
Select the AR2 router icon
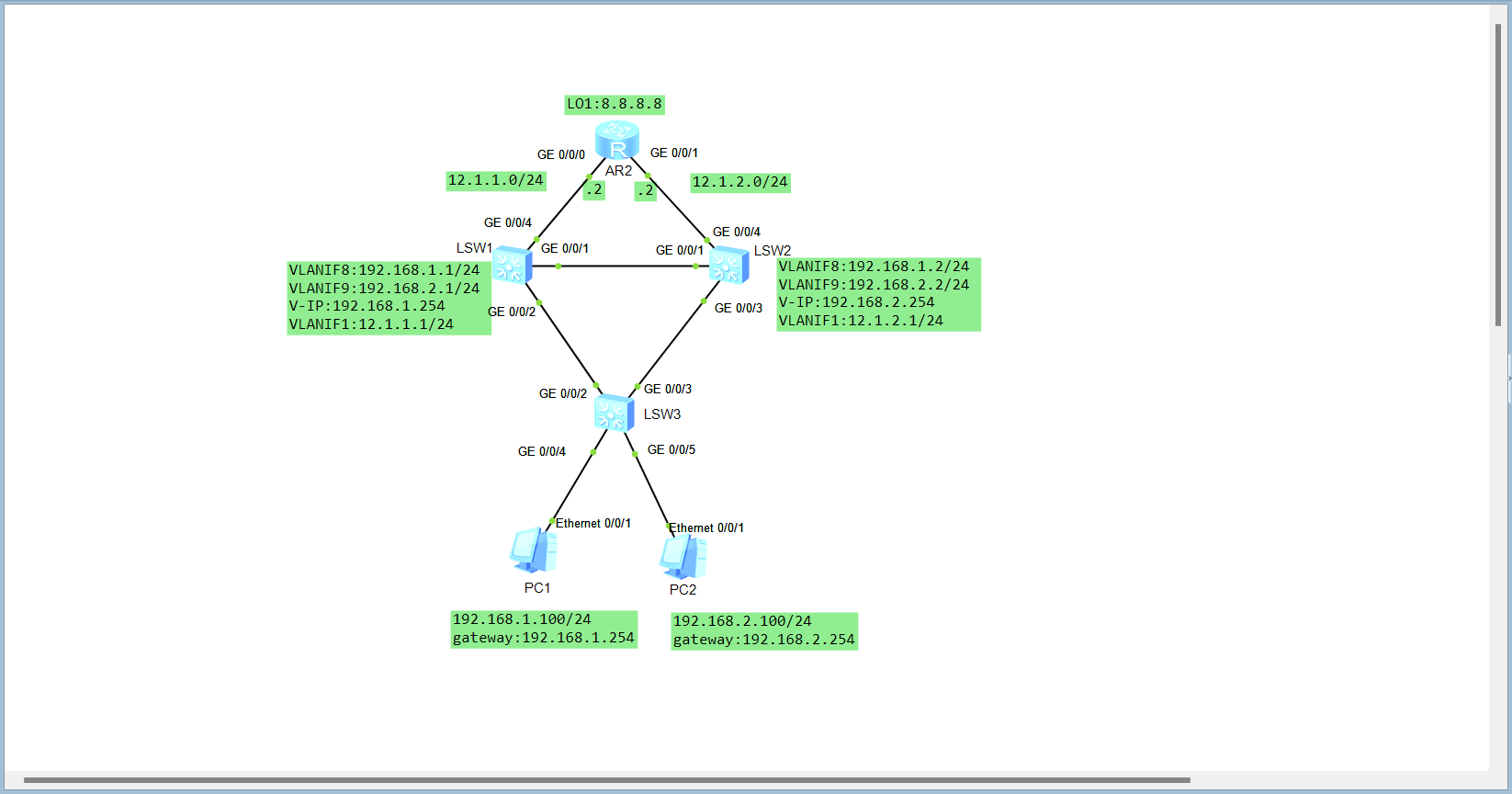[617, 141]
